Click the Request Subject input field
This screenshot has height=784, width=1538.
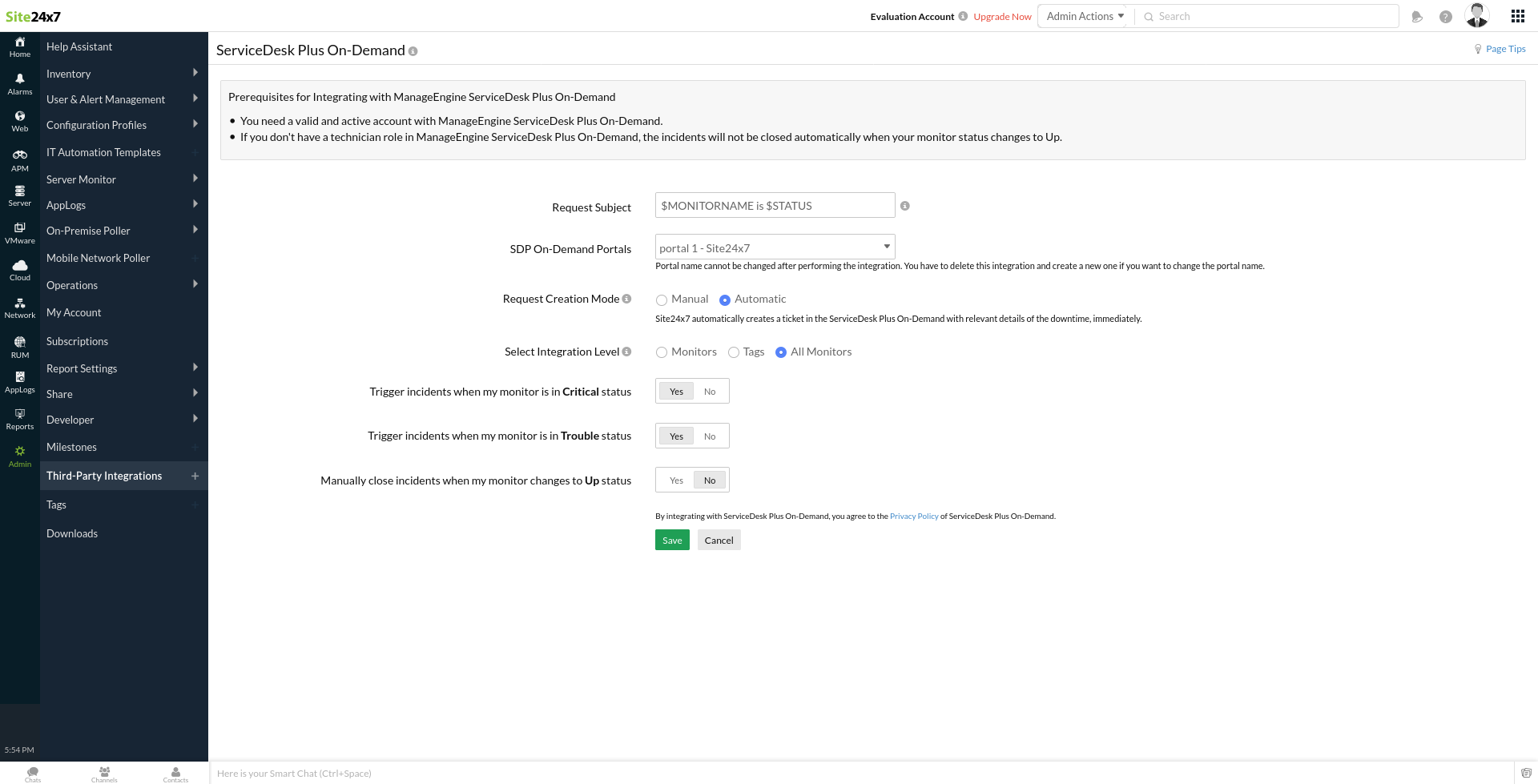775,206
